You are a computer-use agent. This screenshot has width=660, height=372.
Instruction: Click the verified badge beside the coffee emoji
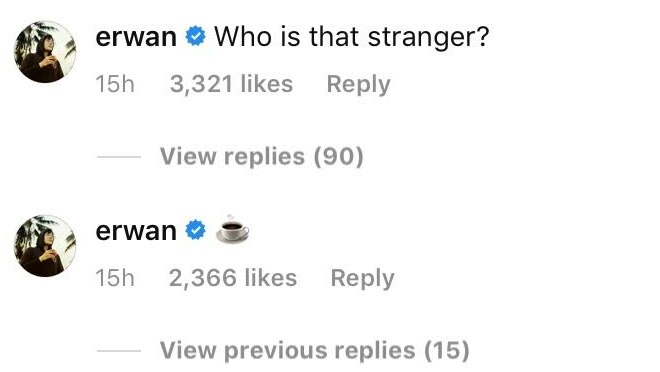196,230
